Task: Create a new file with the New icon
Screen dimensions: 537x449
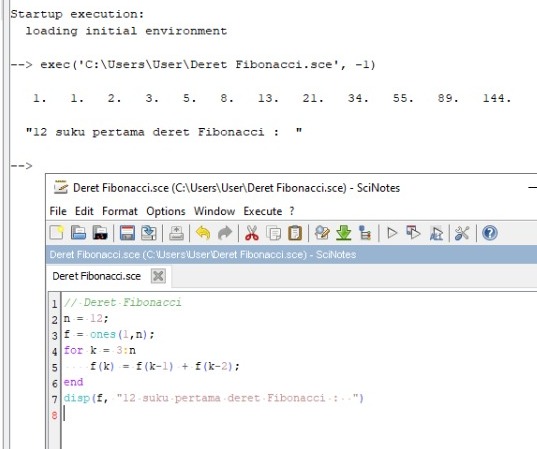Action: tap(57, 233)
